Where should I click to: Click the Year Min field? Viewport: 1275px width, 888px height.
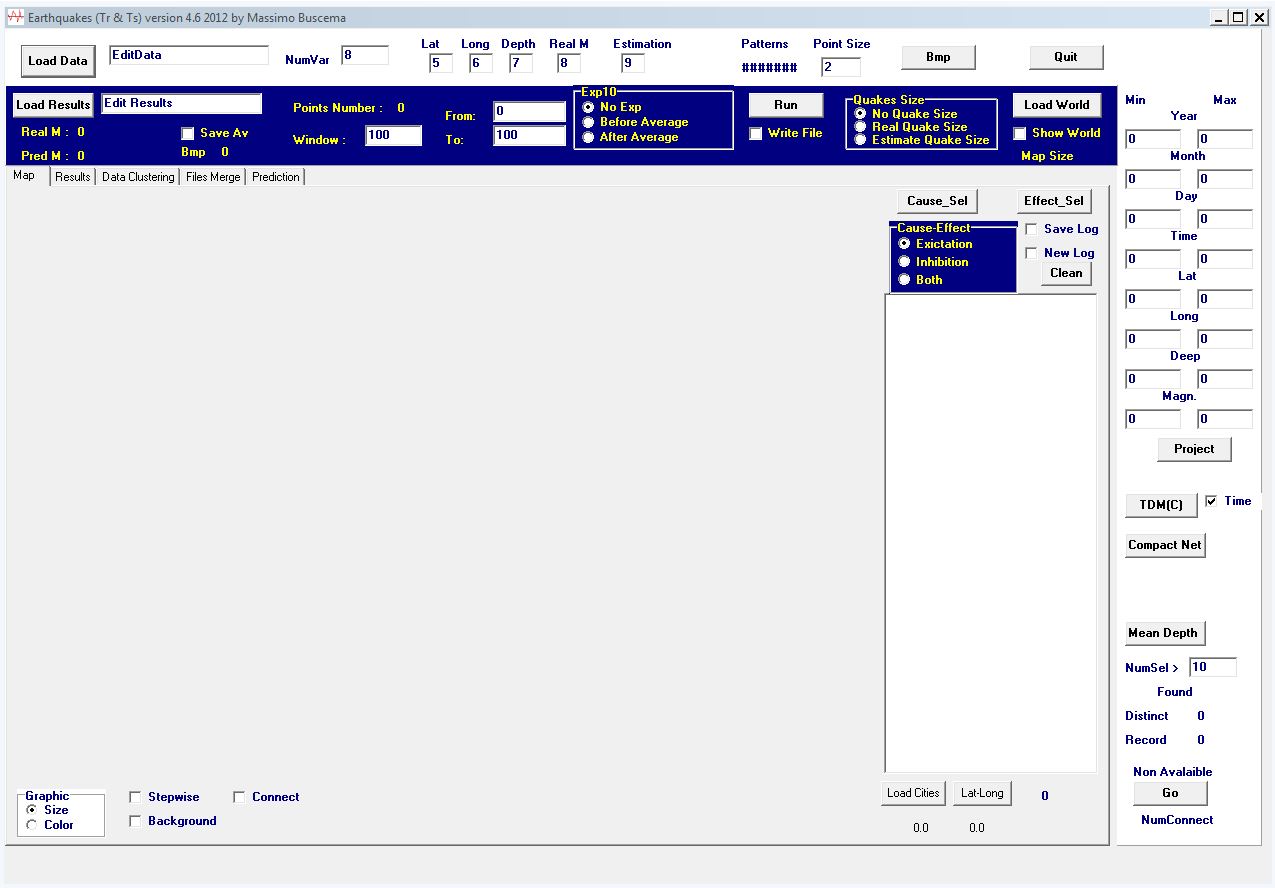[1153, 139]
